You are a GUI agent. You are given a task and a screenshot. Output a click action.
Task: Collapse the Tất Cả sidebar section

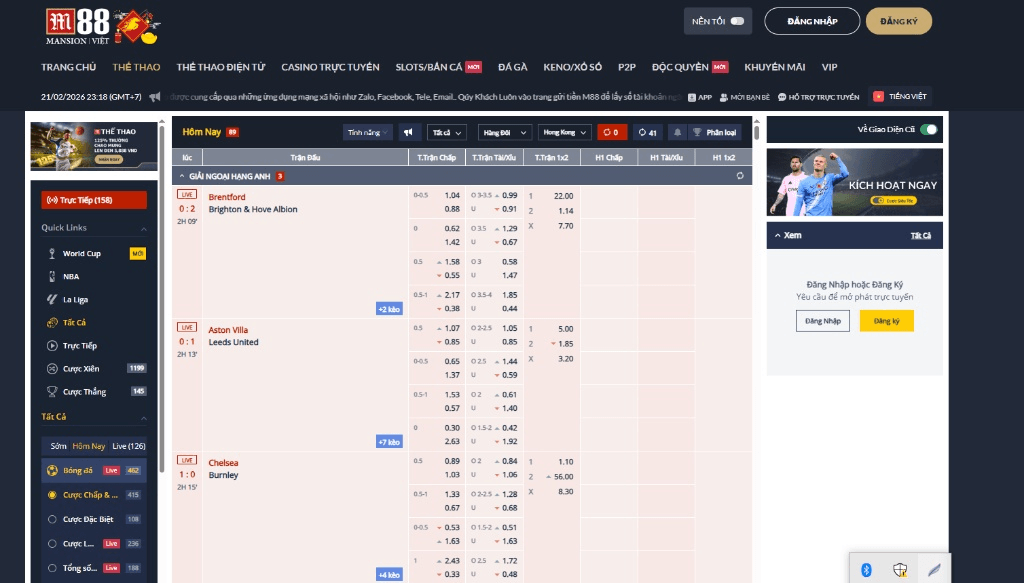144,418
